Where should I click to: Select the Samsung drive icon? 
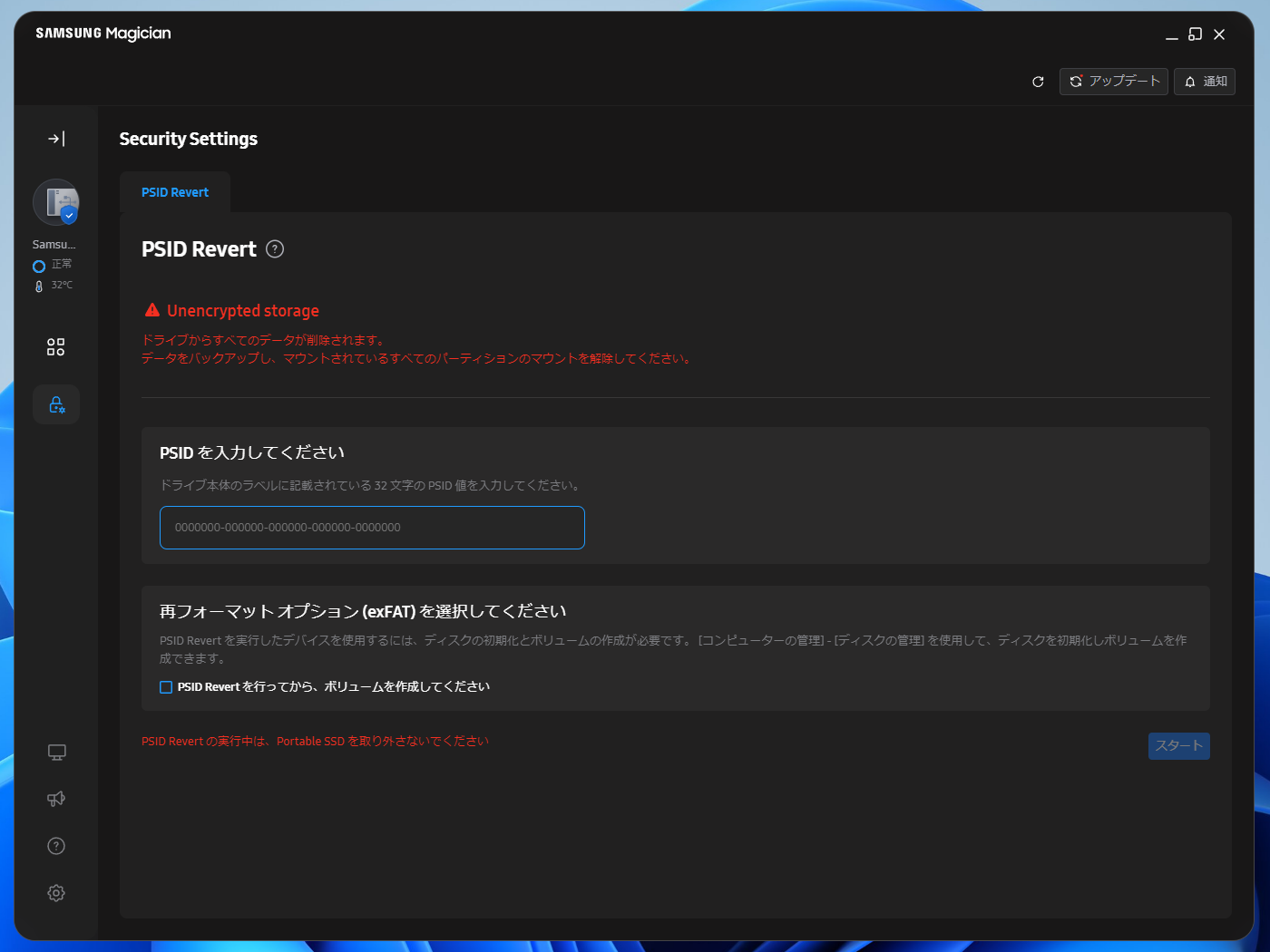[x=56, y=202]
